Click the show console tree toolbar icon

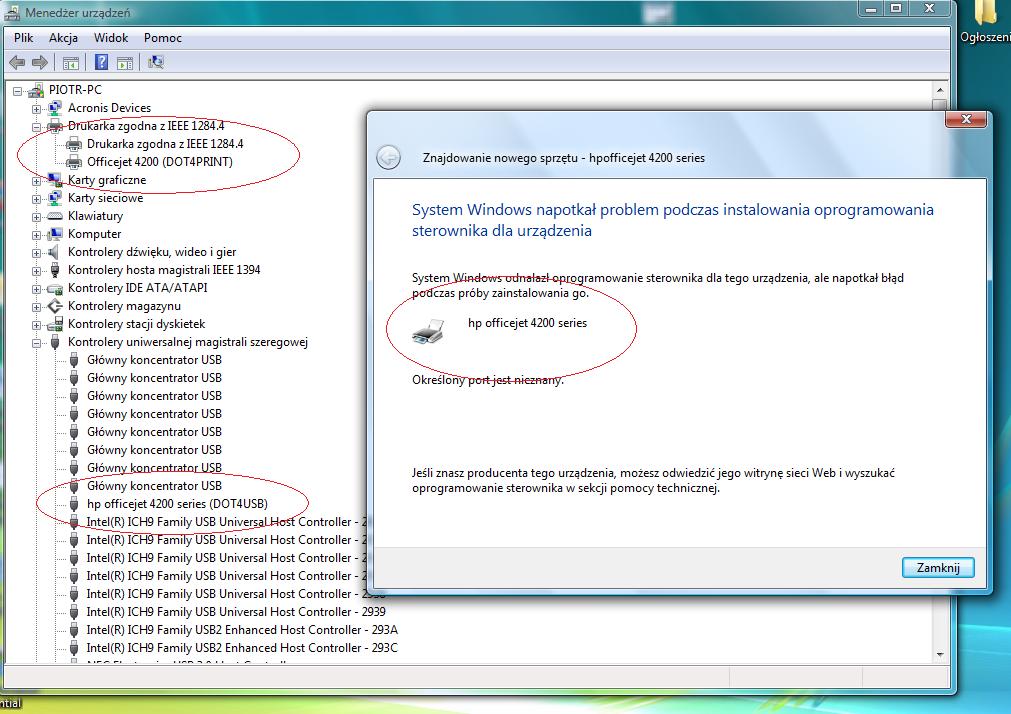(71, 63)
